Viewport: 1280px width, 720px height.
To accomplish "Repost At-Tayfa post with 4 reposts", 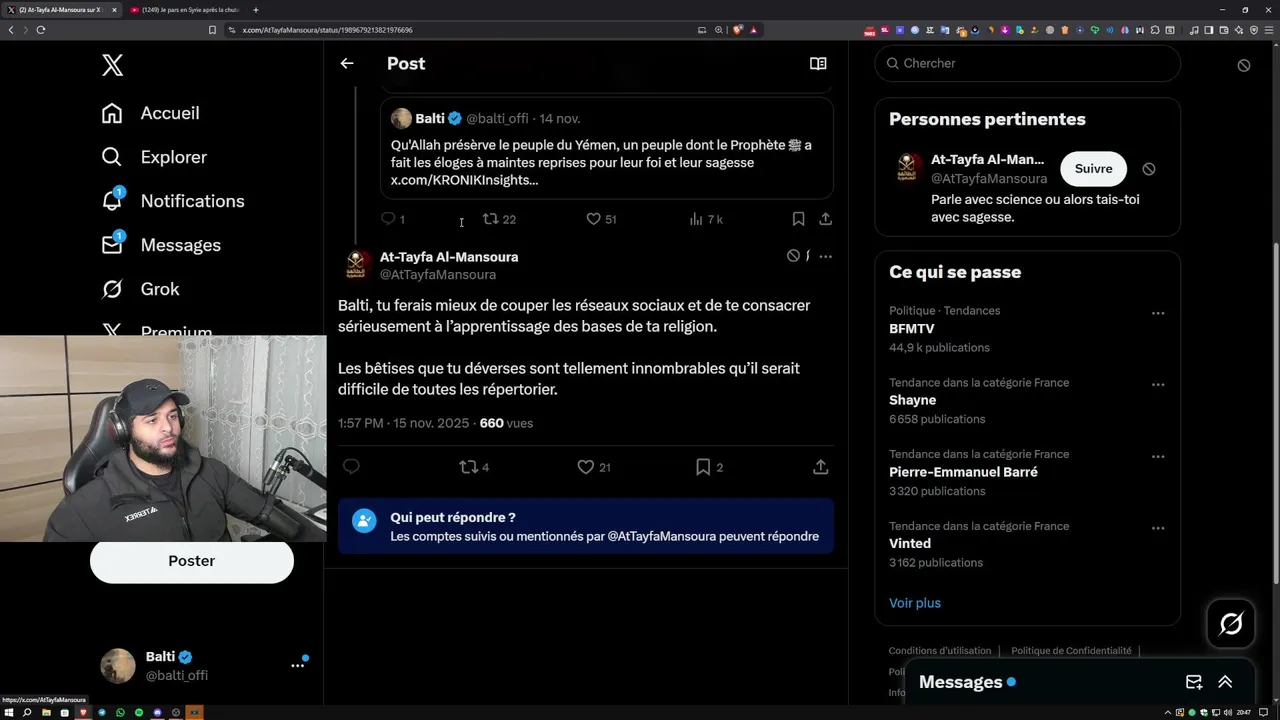I will 474,467.
